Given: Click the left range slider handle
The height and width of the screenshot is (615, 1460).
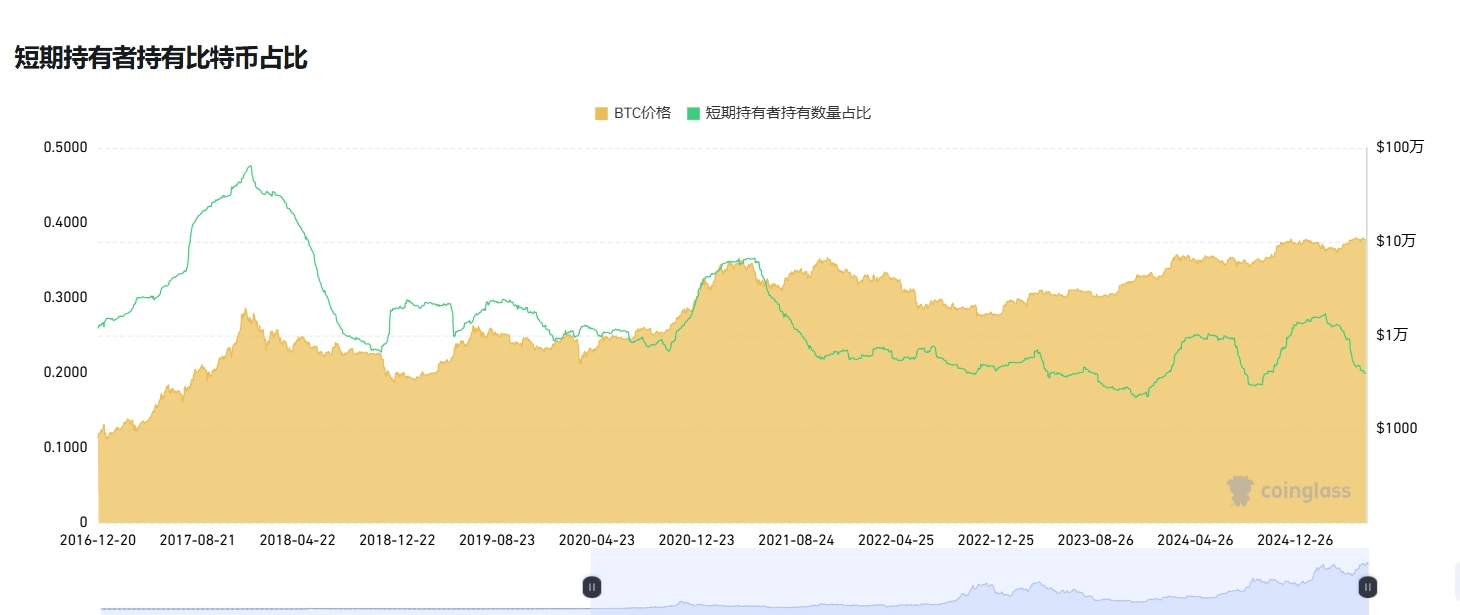Looking at the screenshot, I should tap(592, 587).
